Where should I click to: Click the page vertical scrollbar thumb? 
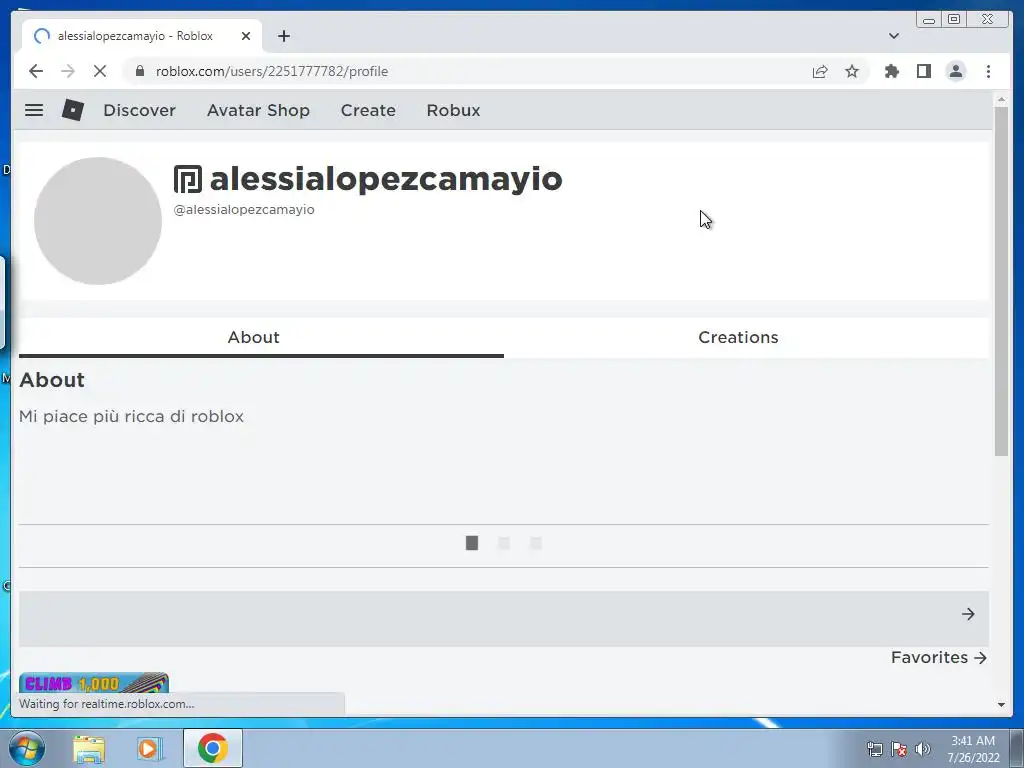pos(1001,281)
